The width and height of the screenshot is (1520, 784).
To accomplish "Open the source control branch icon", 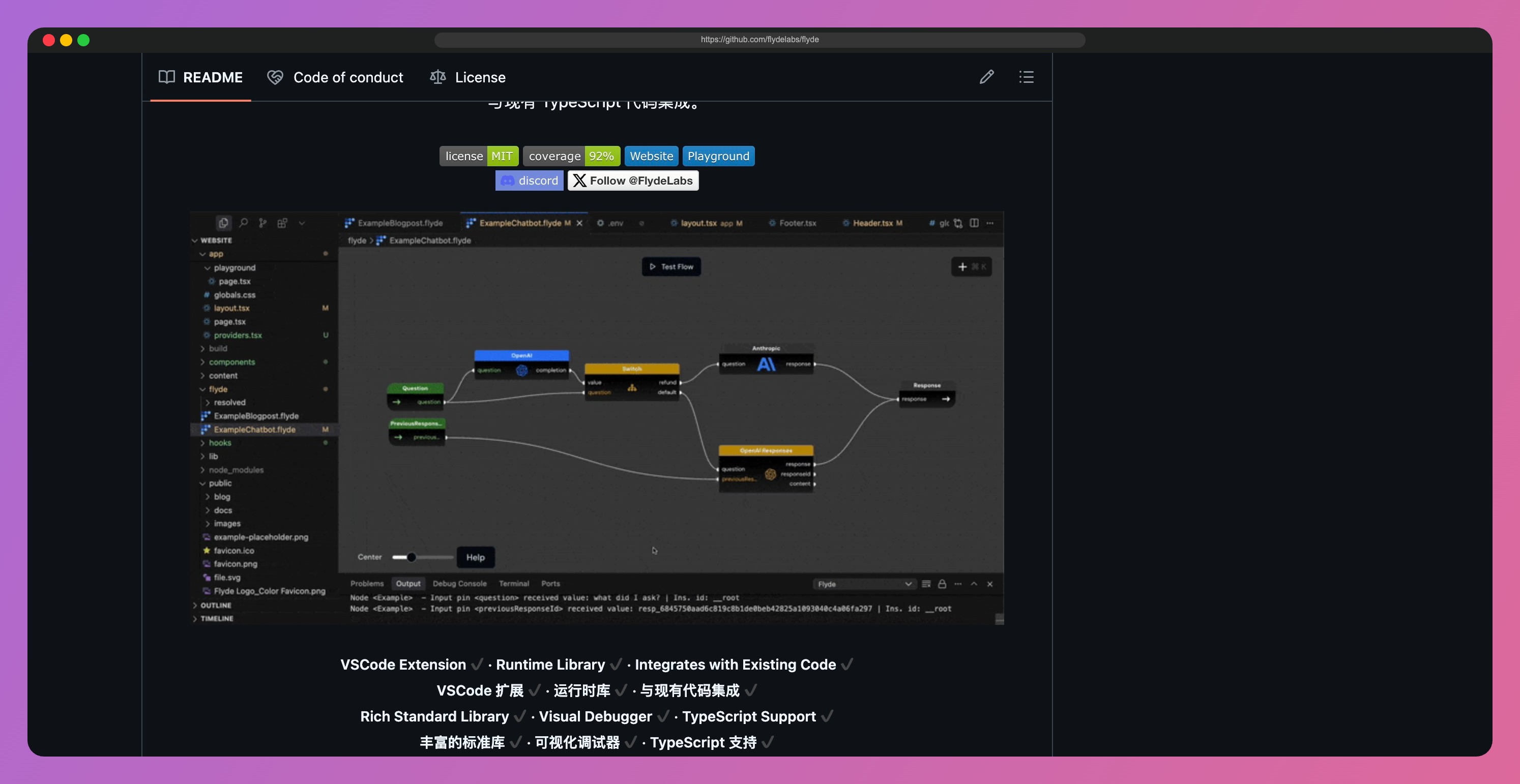I will point(262,222).
